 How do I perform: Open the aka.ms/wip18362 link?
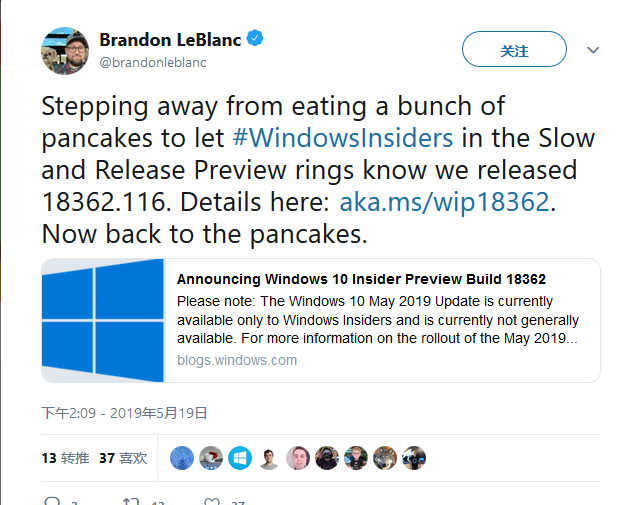coord(444,202)
